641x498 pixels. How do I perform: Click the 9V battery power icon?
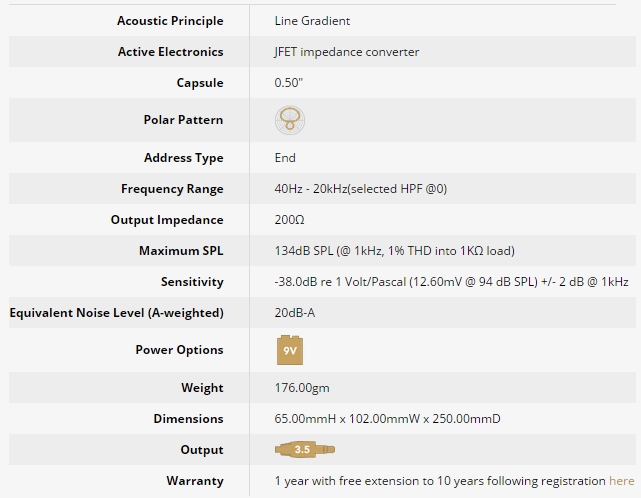(x=290, y=350)
